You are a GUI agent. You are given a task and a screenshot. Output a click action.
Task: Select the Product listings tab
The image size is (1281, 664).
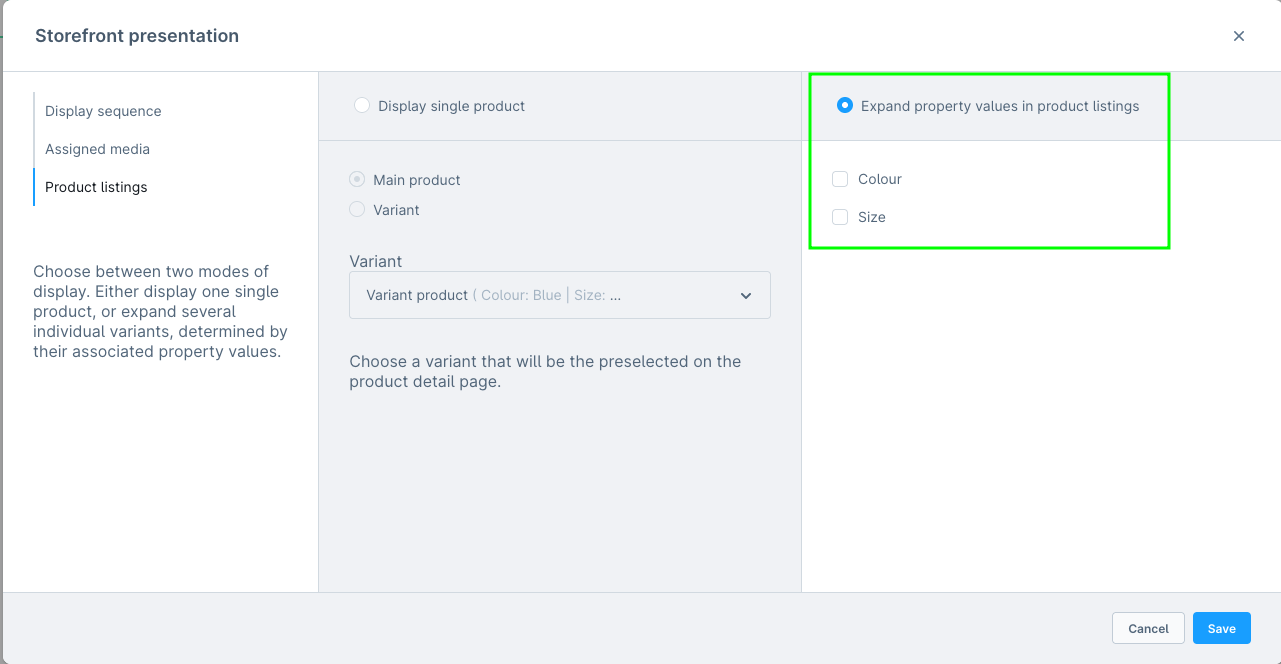point(96,187)
